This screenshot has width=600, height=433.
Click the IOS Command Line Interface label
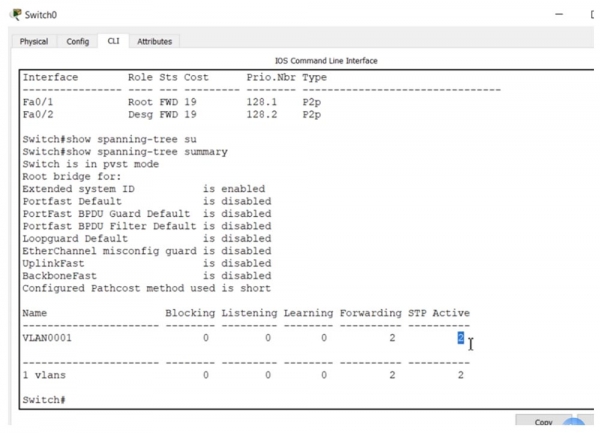pyautogui.click(x=325, y=61)
